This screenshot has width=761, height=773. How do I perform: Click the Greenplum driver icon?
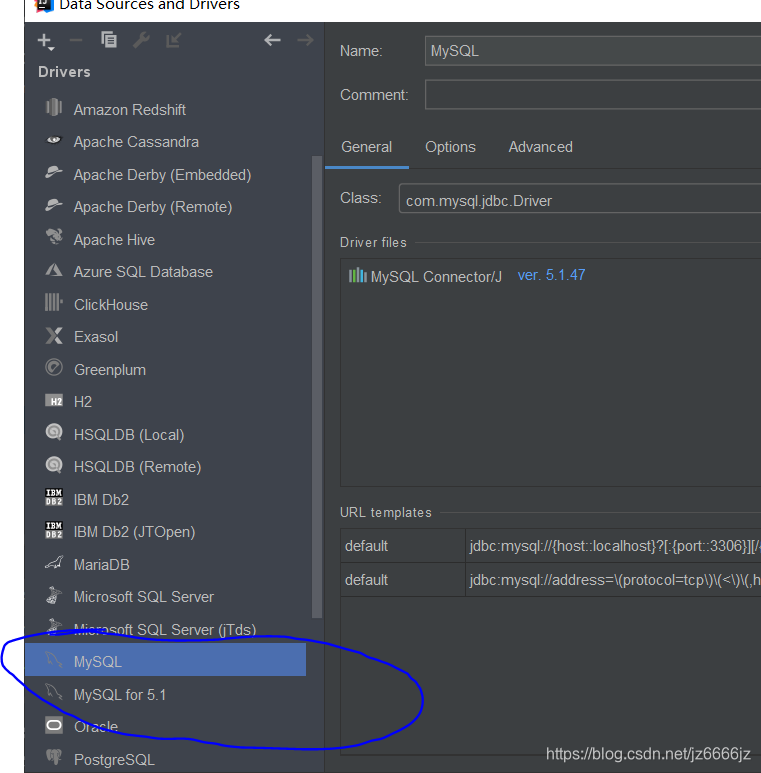click(54, 367)
